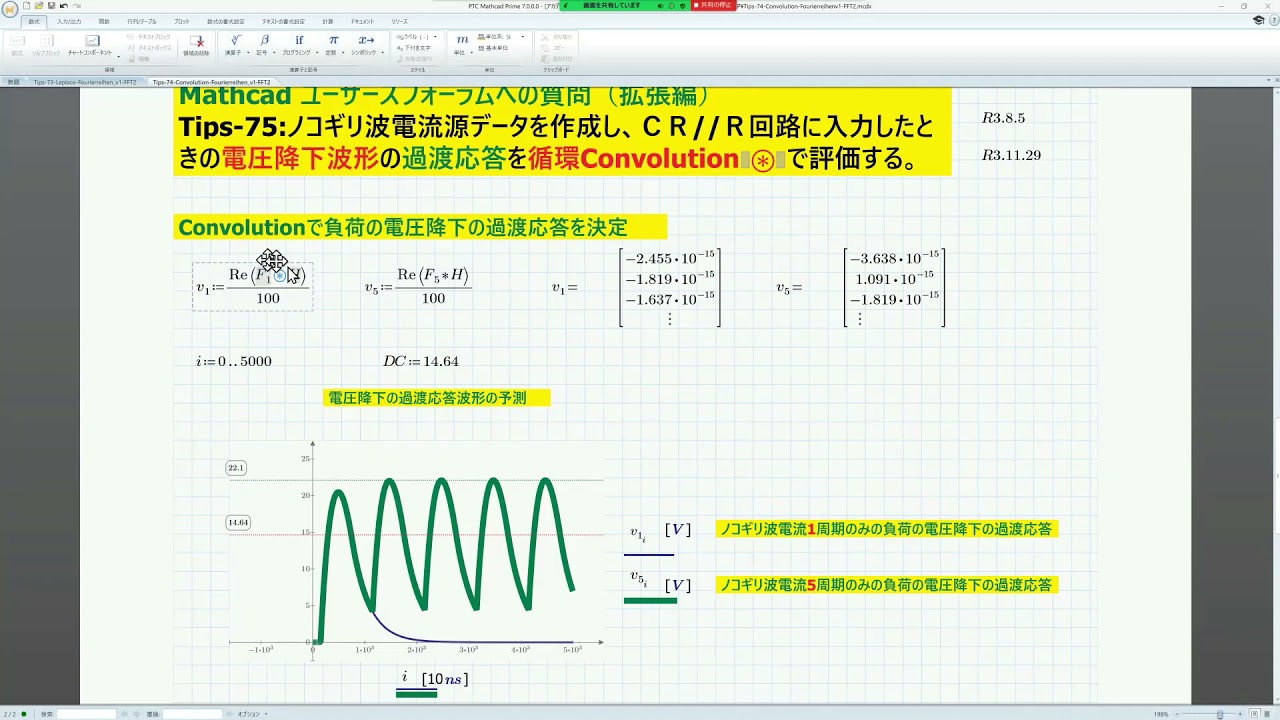Switch to the 行列/テーブル ribbon tab
Image resolution: width=1280 pixels, height=720 pixels.
(x=142, y=21)
